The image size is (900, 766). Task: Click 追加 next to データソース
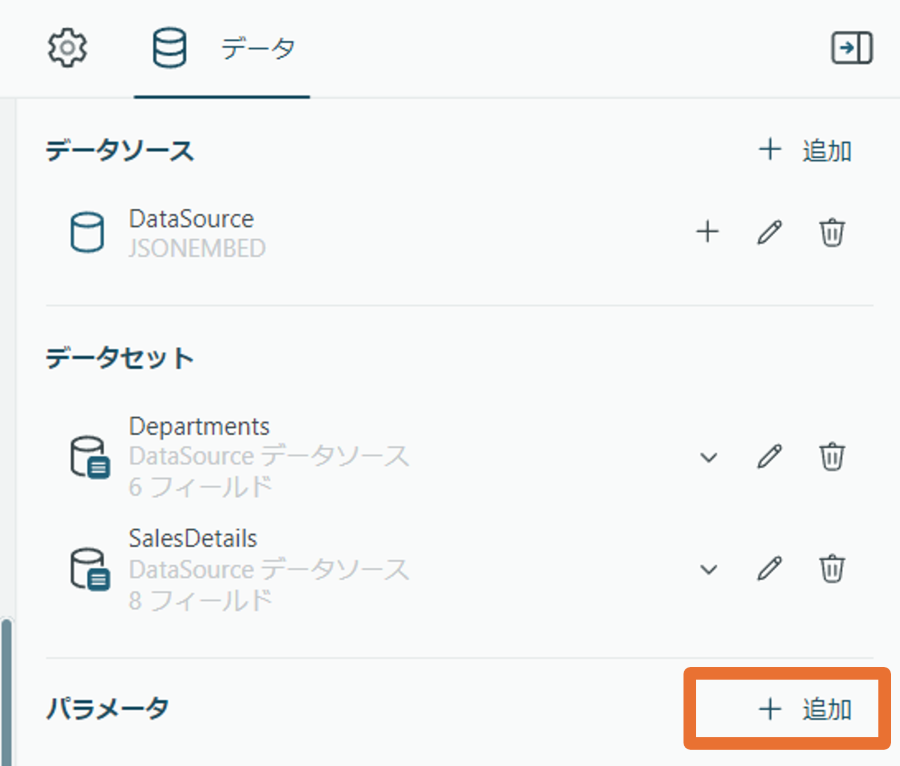pyautogui.click(x=805, y=150)
